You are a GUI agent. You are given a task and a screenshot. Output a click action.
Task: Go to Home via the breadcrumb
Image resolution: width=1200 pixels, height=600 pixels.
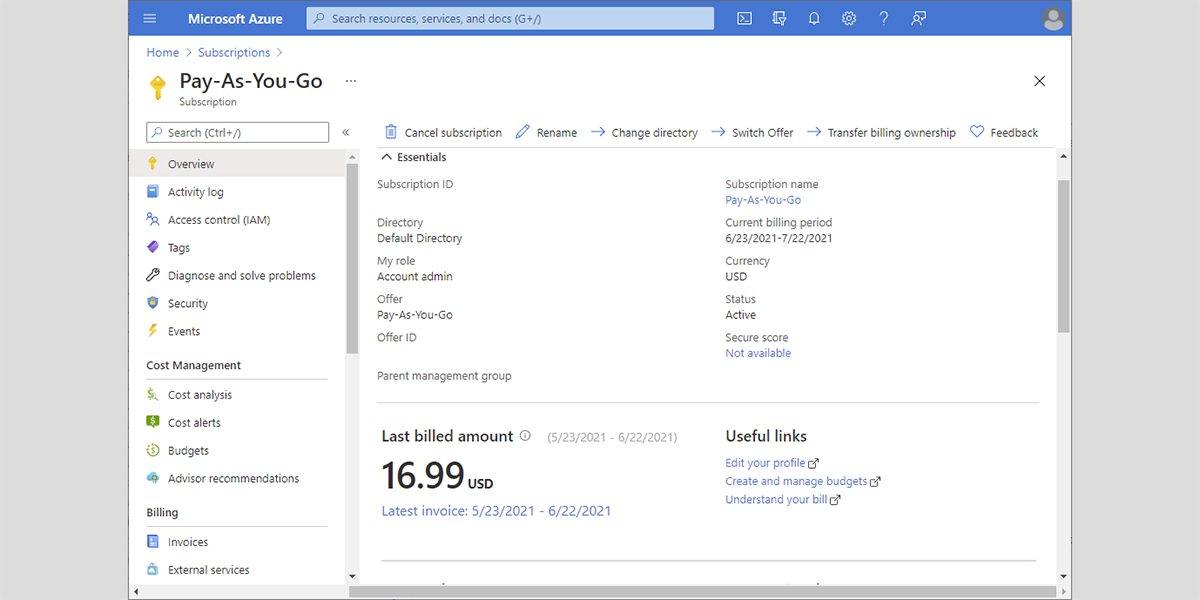(162, 52)
